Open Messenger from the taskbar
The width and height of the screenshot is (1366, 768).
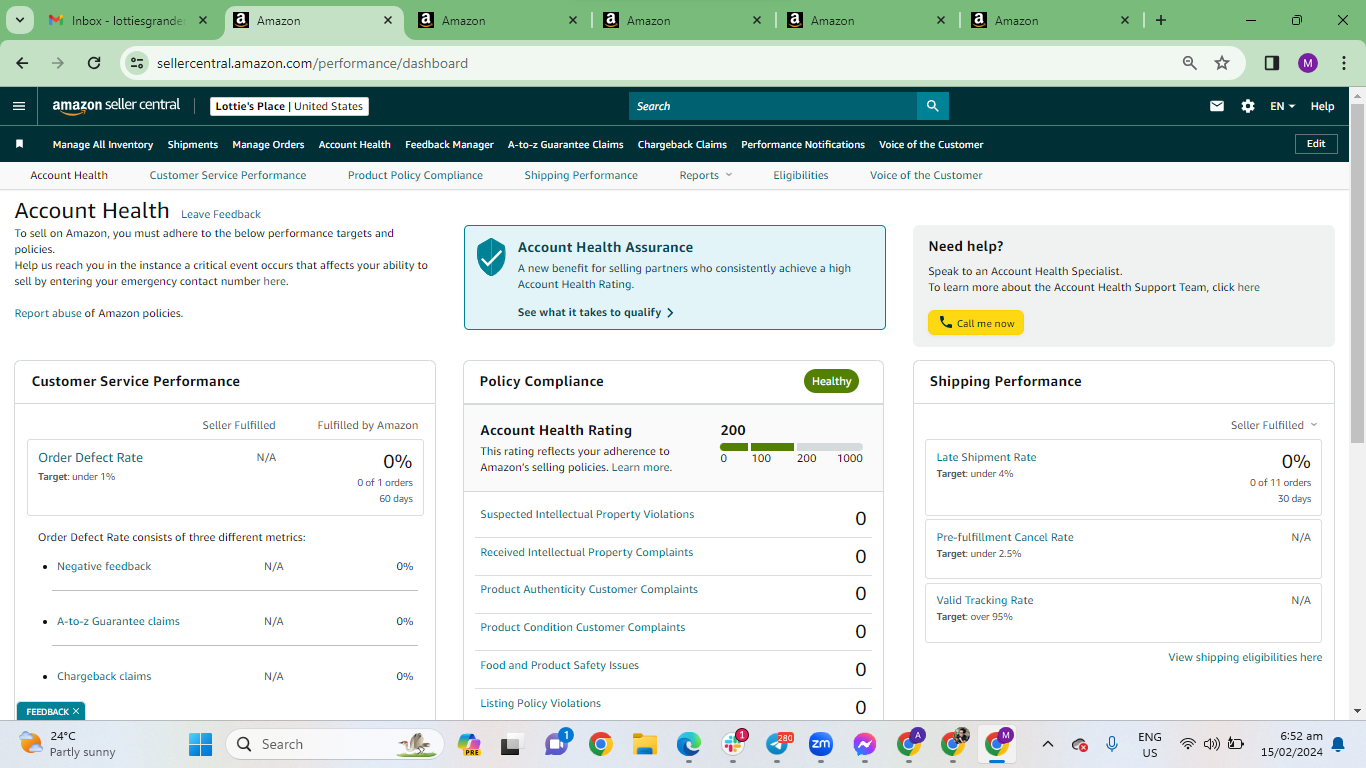[865, 744]
